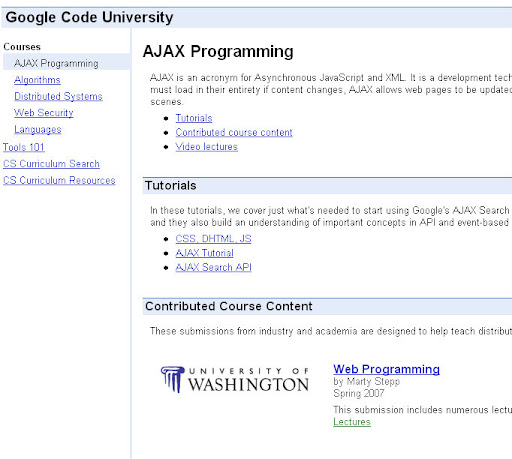Viewport: 512px width, 459px height.
Task: Jump to Contributed course content link
Action: coord(234,132)
